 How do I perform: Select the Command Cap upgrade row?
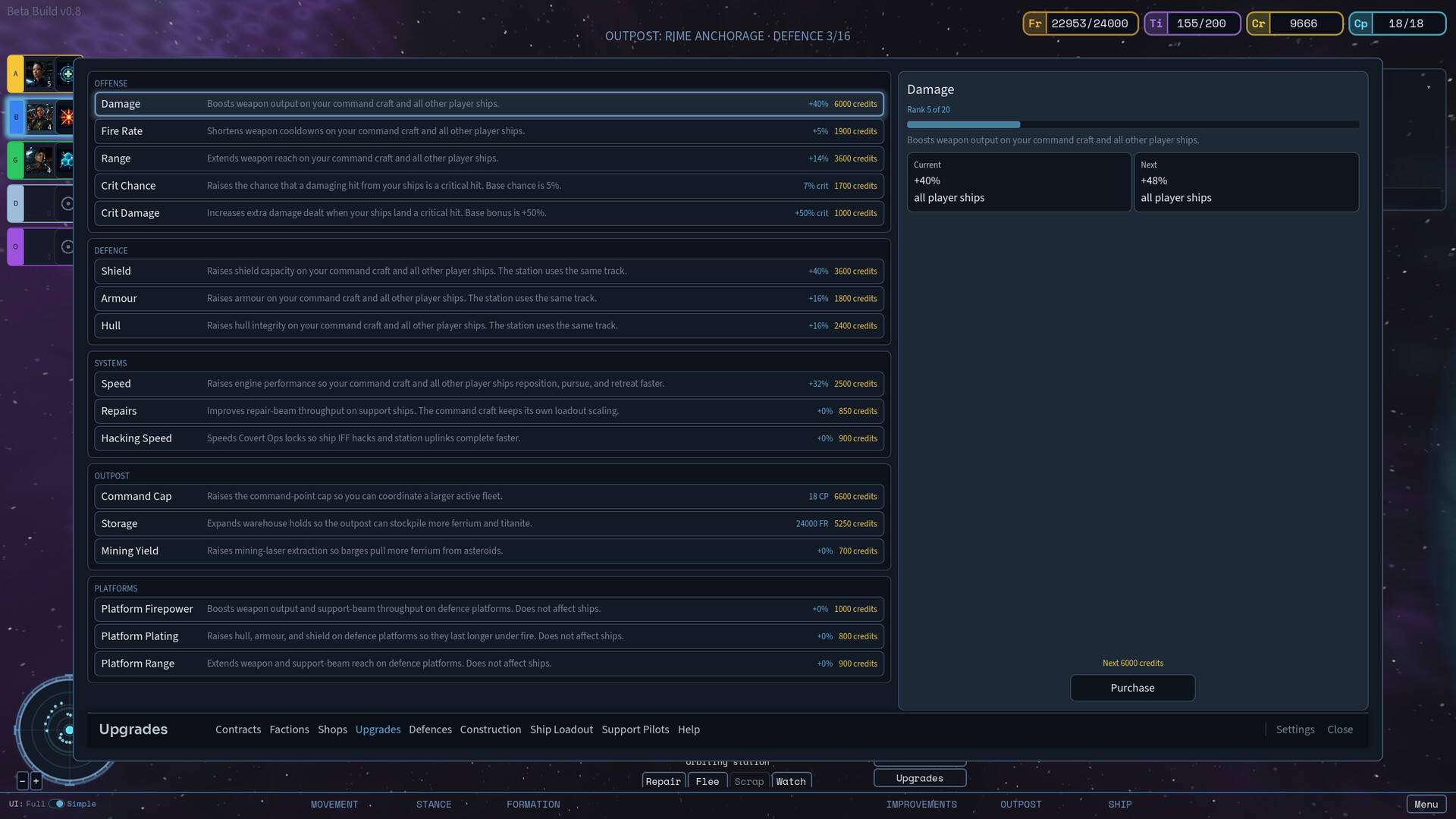point(489,496)
